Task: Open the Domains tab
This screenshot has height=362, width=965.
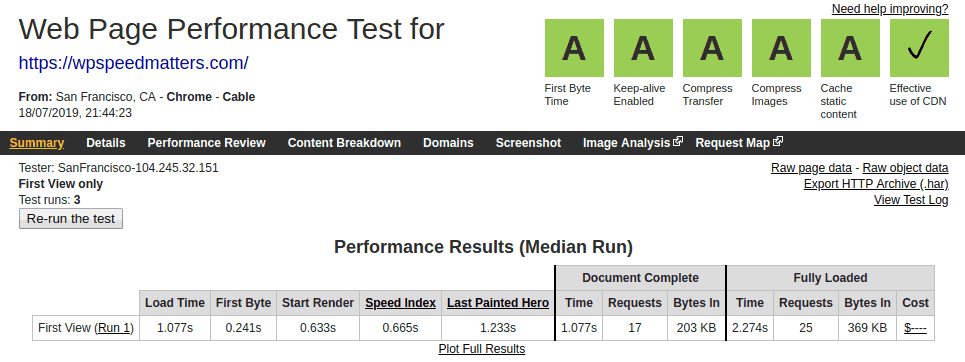Action: coord(448,143)
